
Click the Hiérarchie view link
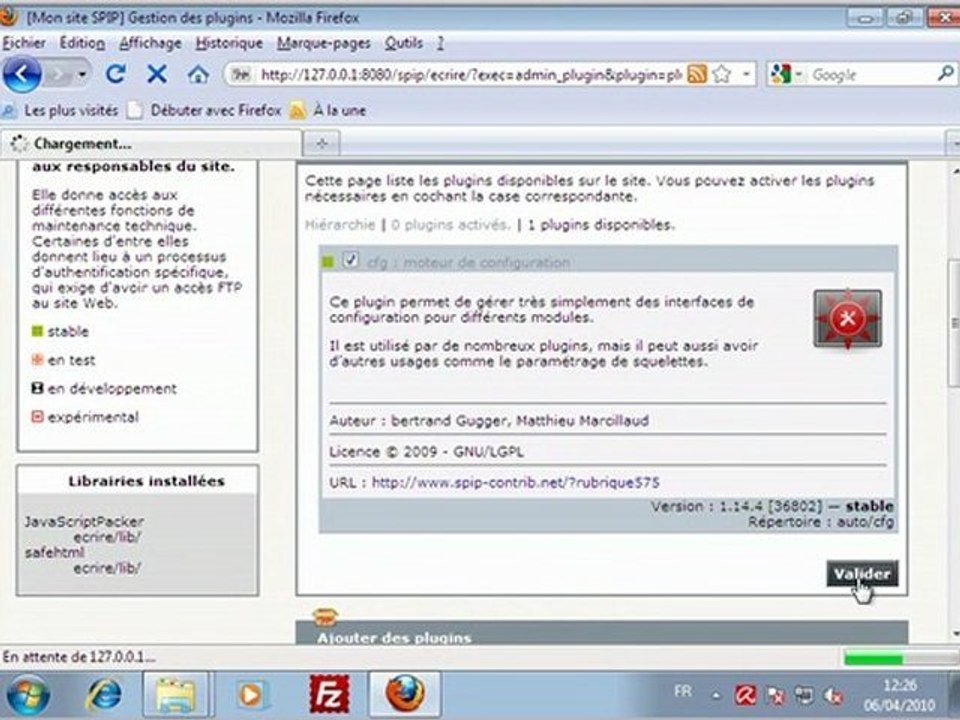pyautogui.click(x=340, y=225)
